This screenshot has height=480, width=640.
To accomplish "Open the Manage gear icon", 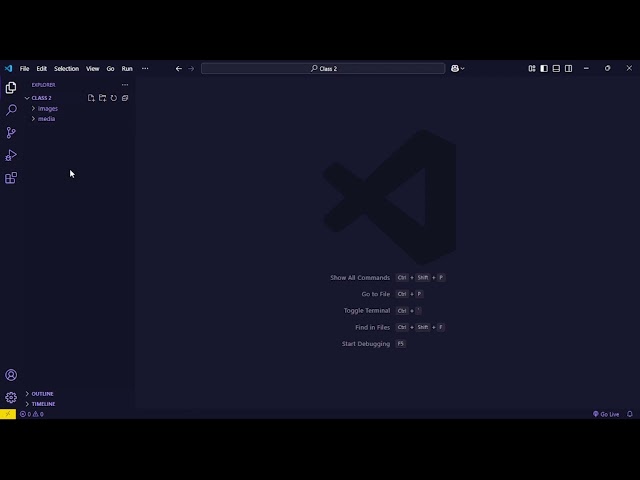I will (x=11, y=397).
